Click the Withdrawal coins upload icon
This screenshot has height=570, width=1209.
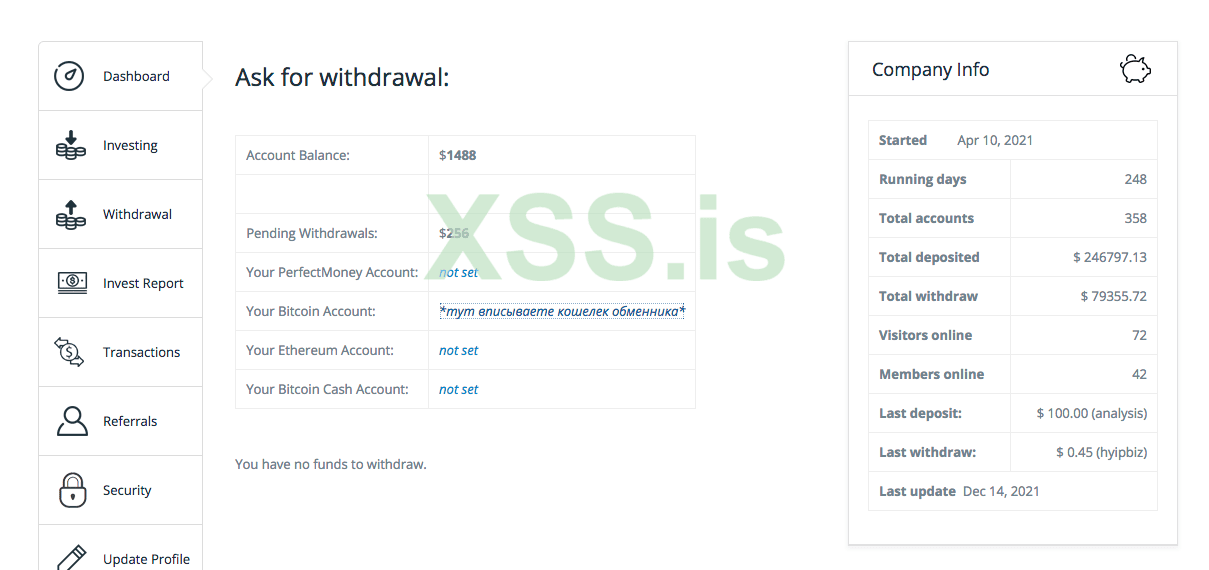[x=70, y=214]
